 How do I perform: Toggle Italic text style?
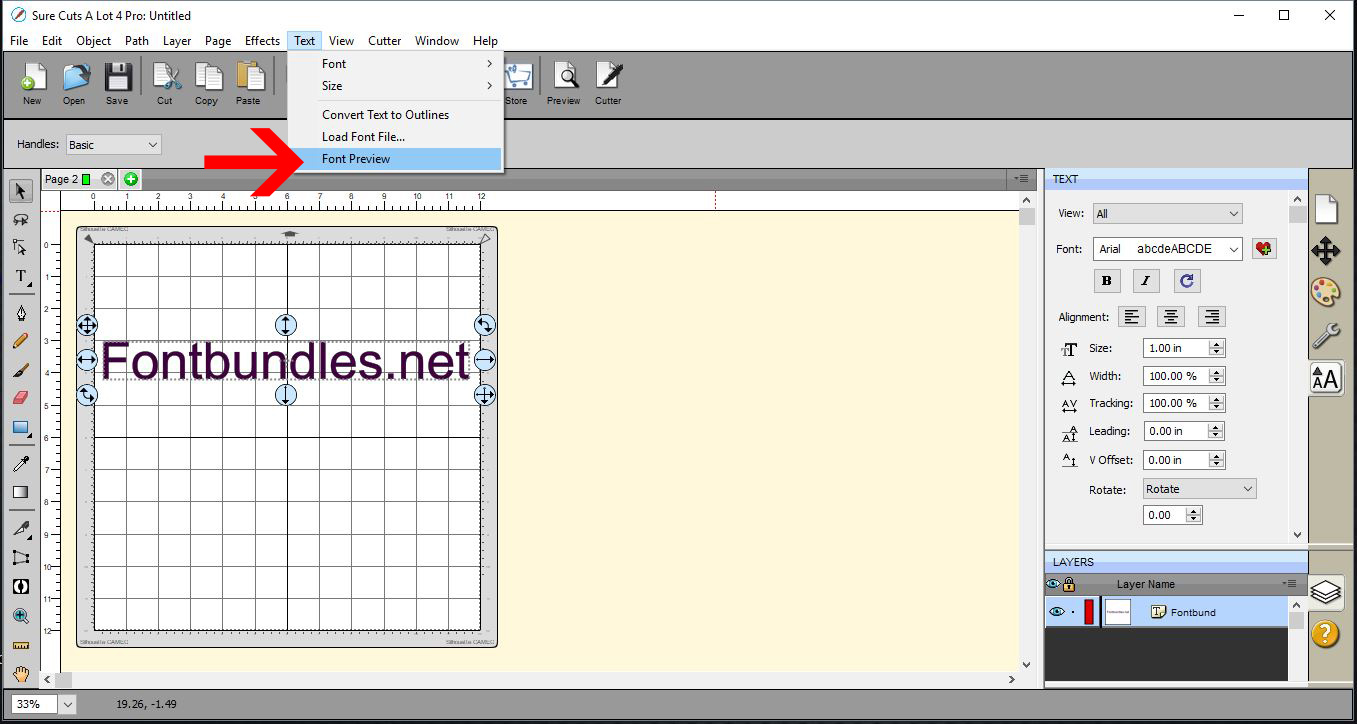click(1146, 281)
